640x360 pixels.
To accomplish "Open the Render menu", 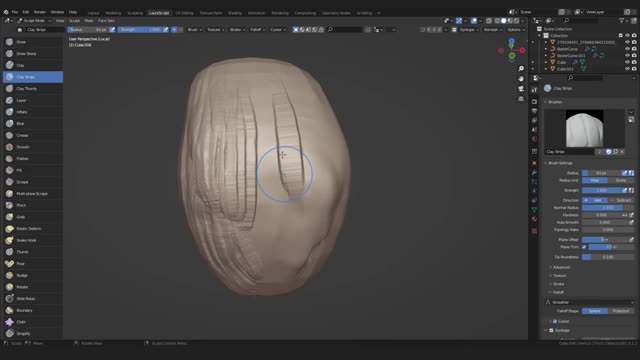I will point(40,12).
